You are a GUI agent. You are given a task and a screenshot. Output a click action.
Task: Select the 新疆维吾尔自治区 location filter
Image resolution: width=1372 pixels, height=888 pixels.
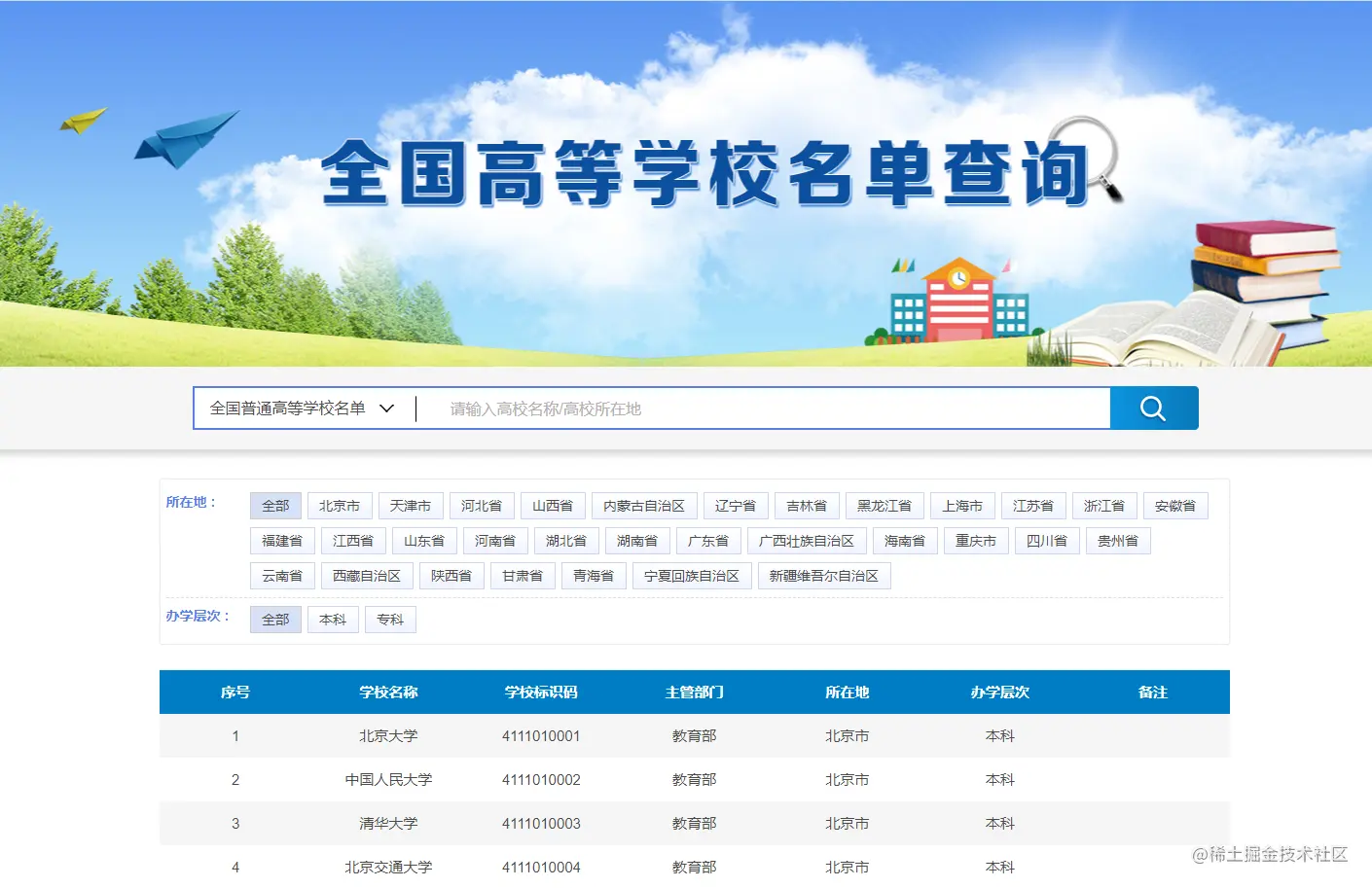(x=824, y=575)
